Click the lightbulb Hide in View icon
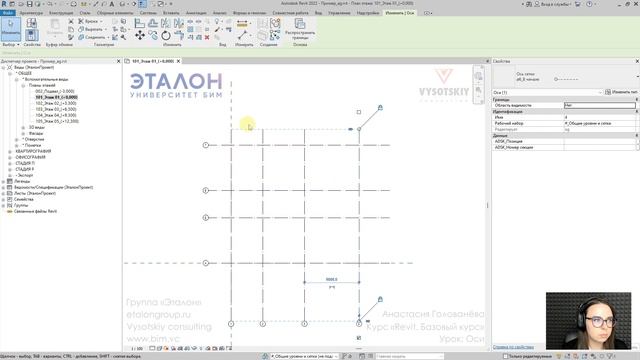The height and width of the screenshot is (360, 640). [217, 21]
